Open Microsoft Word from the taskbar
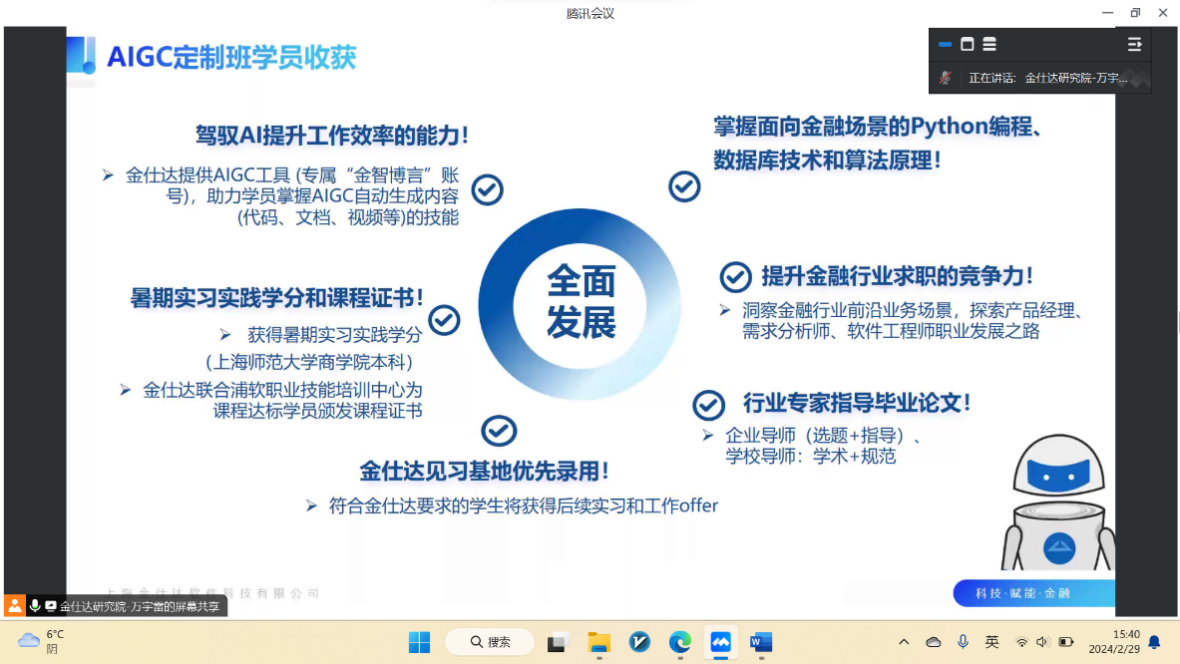1180x664 pixels. pyautogui.click(x=761, y=642)
